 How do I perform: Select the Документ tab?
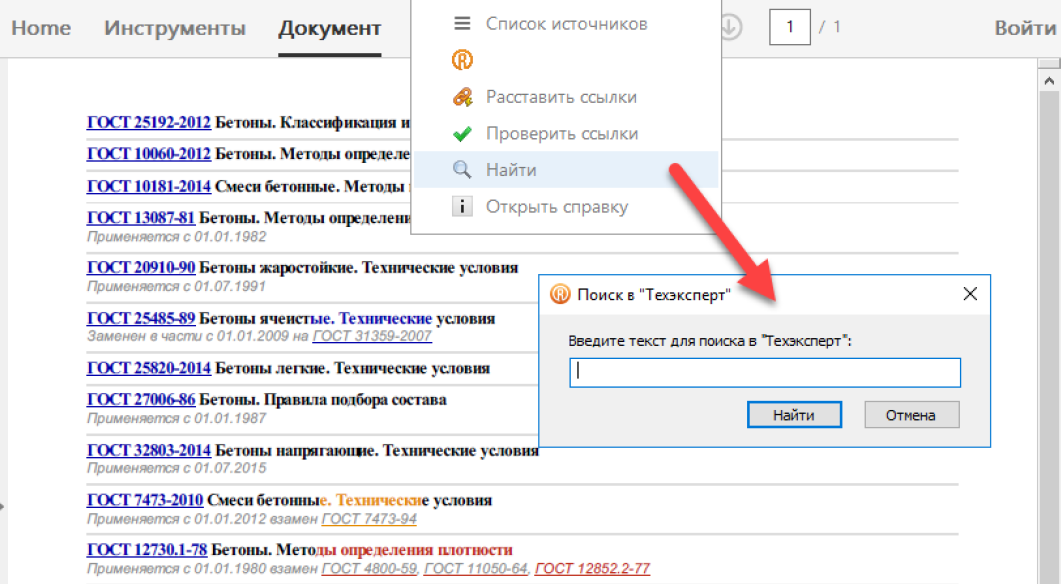point(330,28)
